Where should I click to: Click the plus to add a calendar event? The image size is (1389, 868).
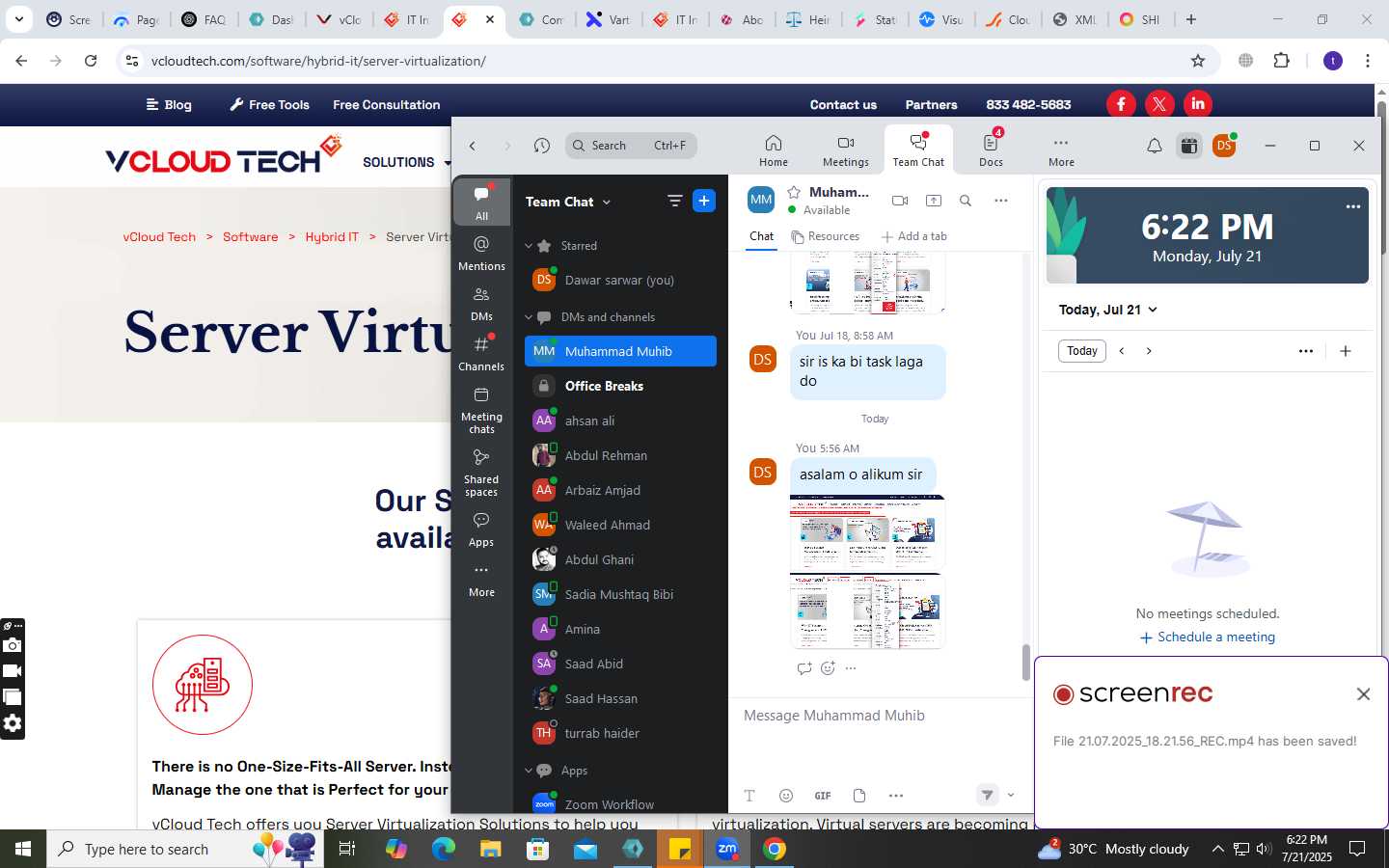click(x=1346, y=351)
